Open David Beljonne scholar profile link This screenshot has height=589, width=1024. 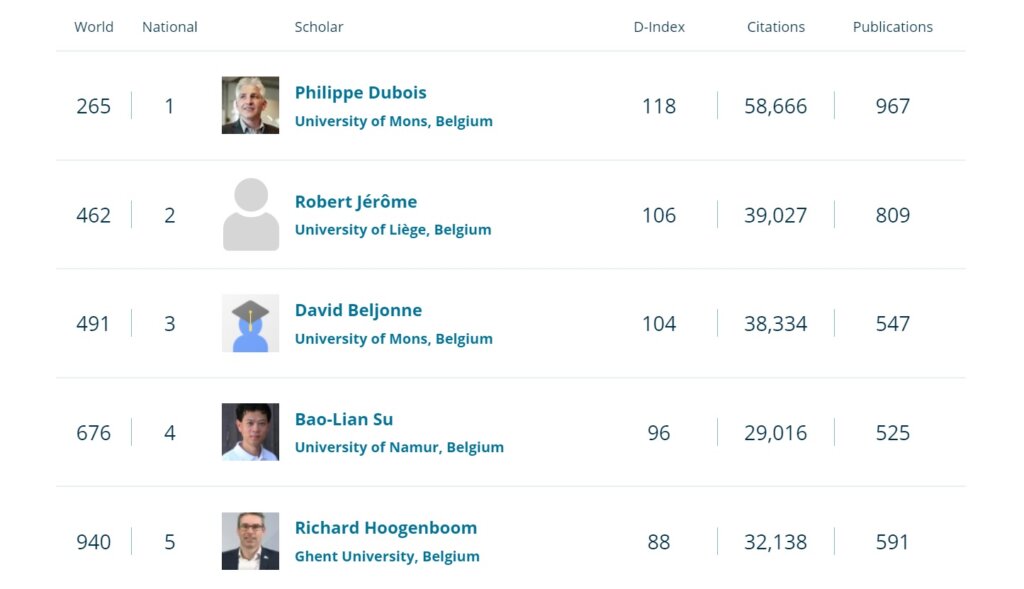[x=359, y=310]
